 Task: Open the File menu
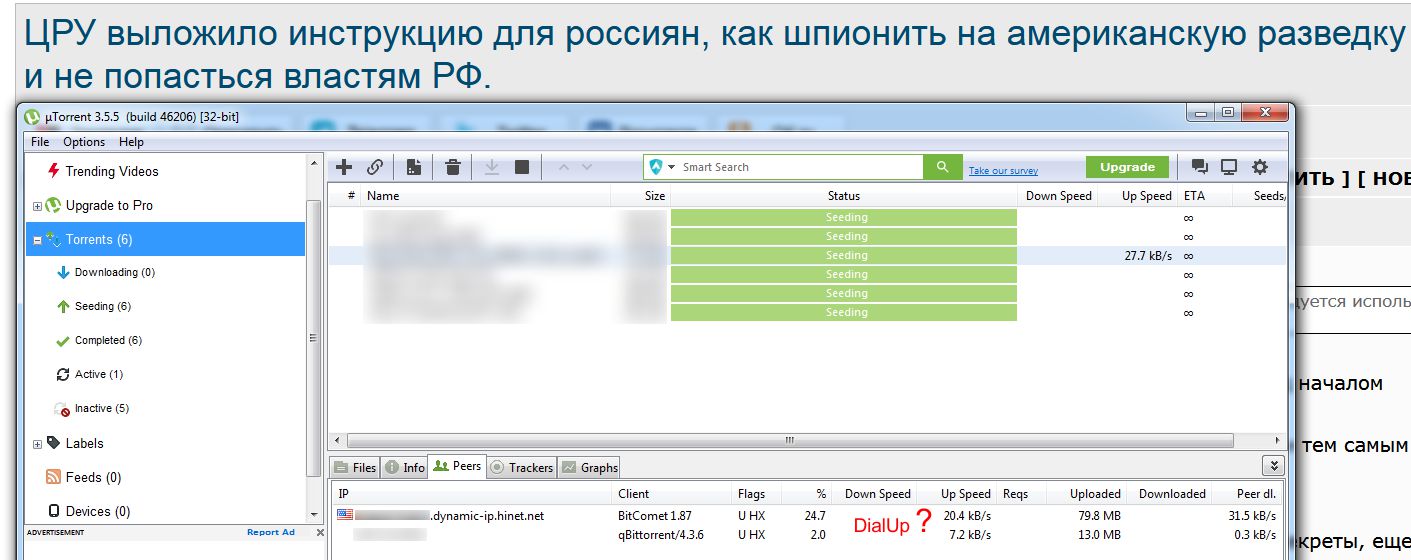click(x=40, y=142)
